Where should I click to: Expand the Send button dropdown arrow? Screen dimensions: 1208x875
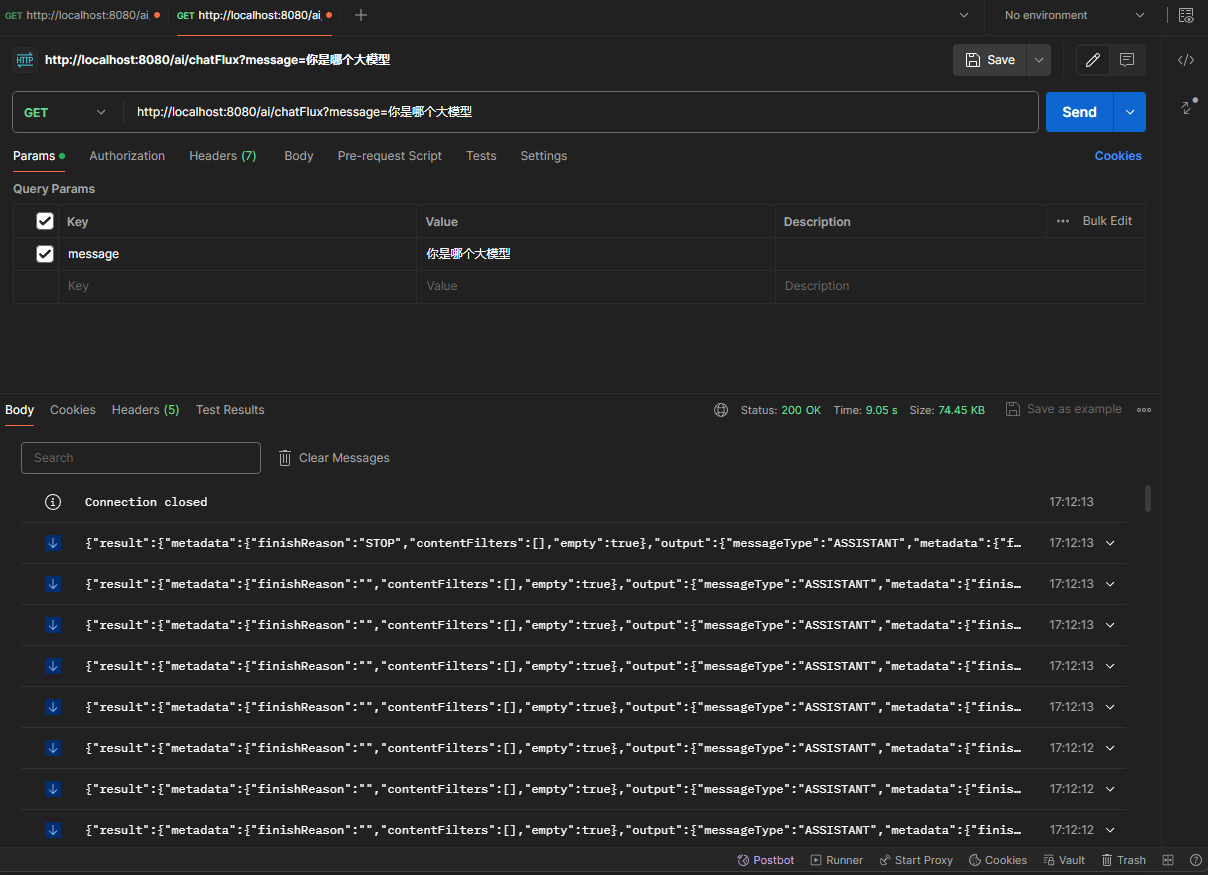click(x=1130, y=112)
